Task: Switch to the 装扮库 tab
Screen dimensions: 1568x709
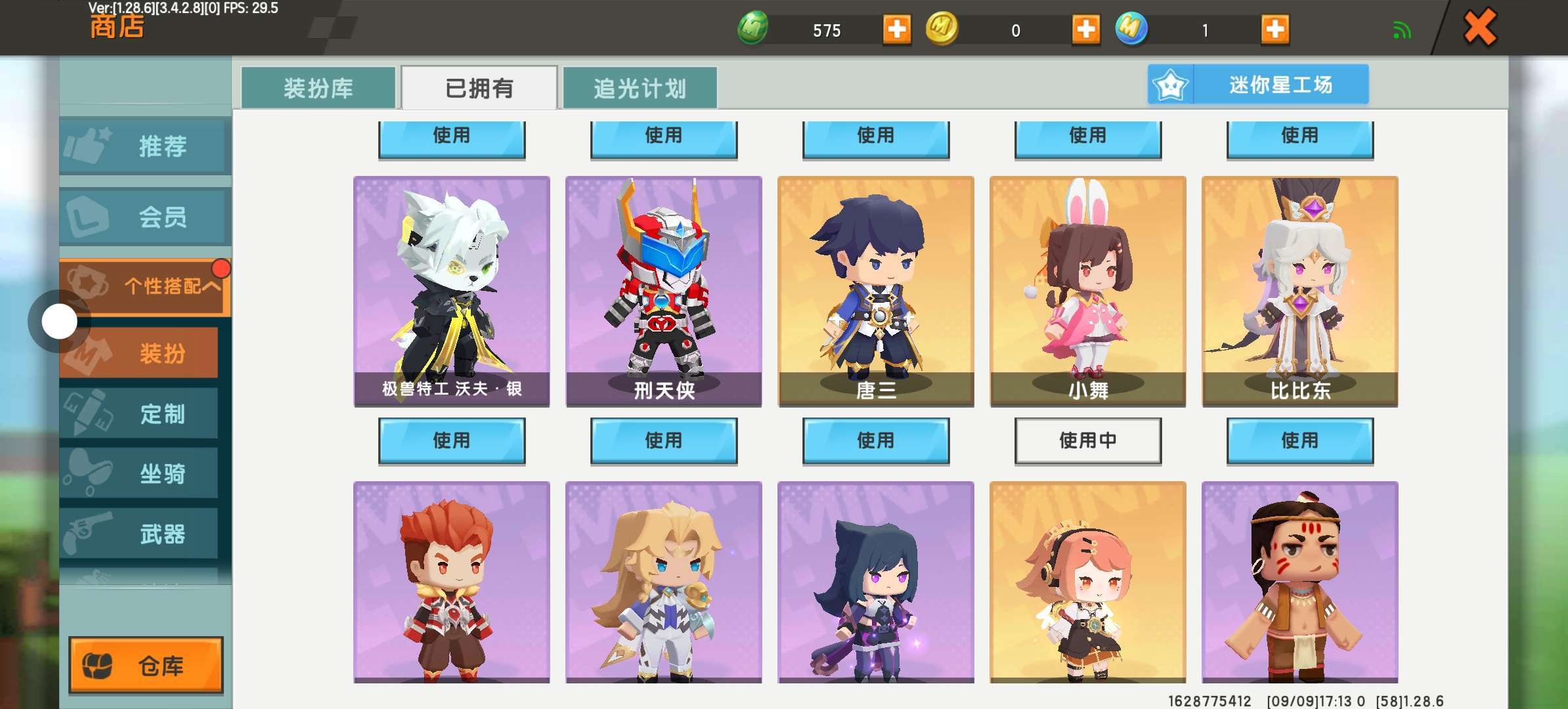Action: point(318,87)
